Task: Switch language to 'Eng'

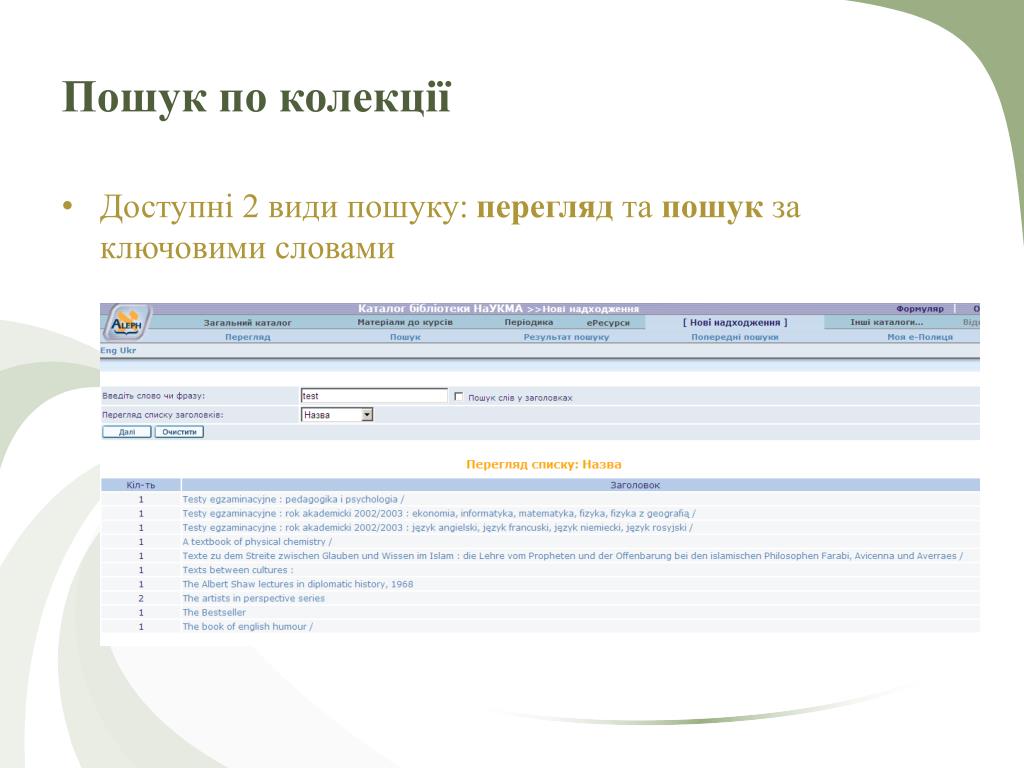Action: point(108,351)
